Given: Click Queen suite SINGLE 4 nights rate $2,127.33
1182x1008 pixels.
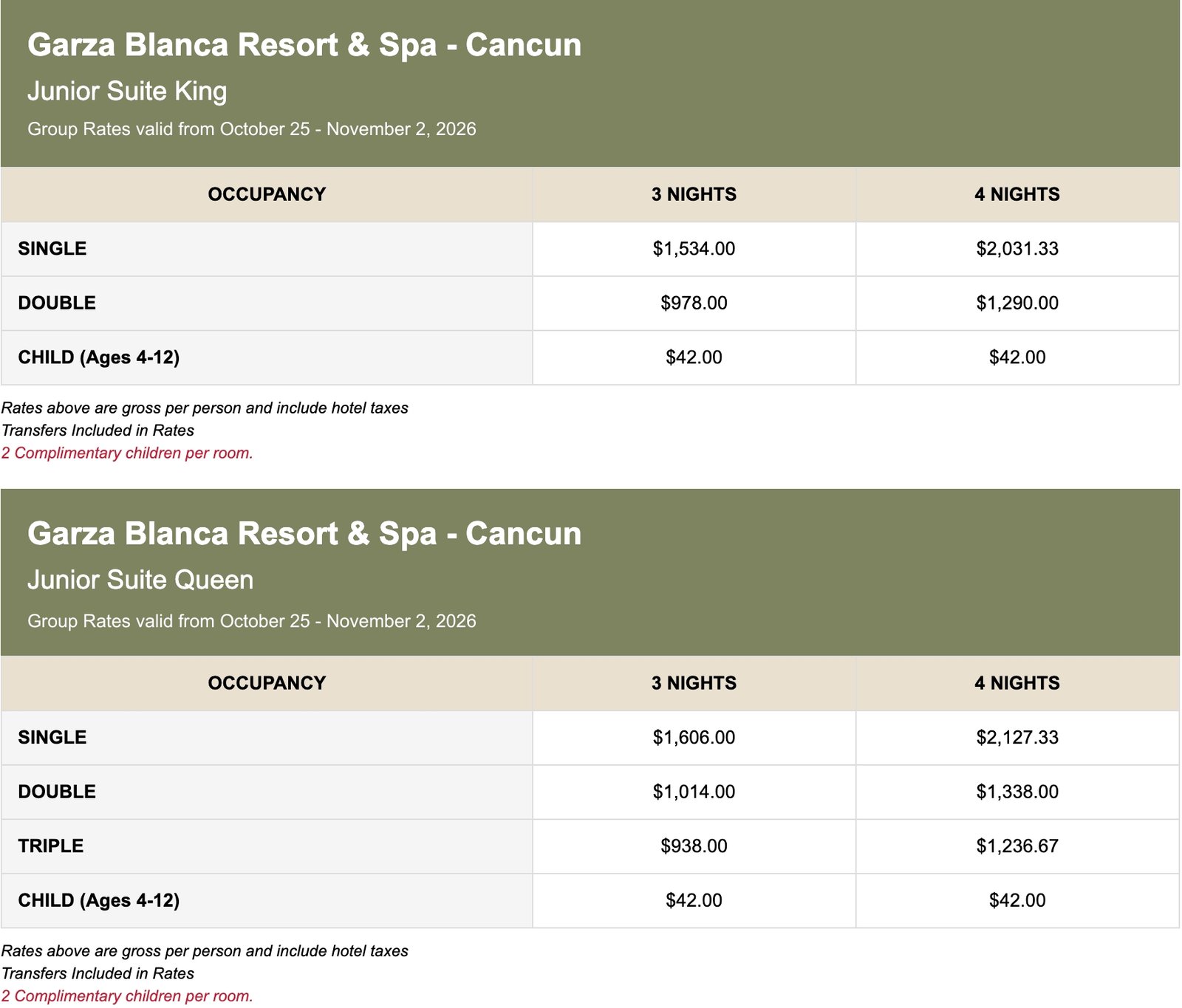Looking at the screenshot, I should (1017, 738).
